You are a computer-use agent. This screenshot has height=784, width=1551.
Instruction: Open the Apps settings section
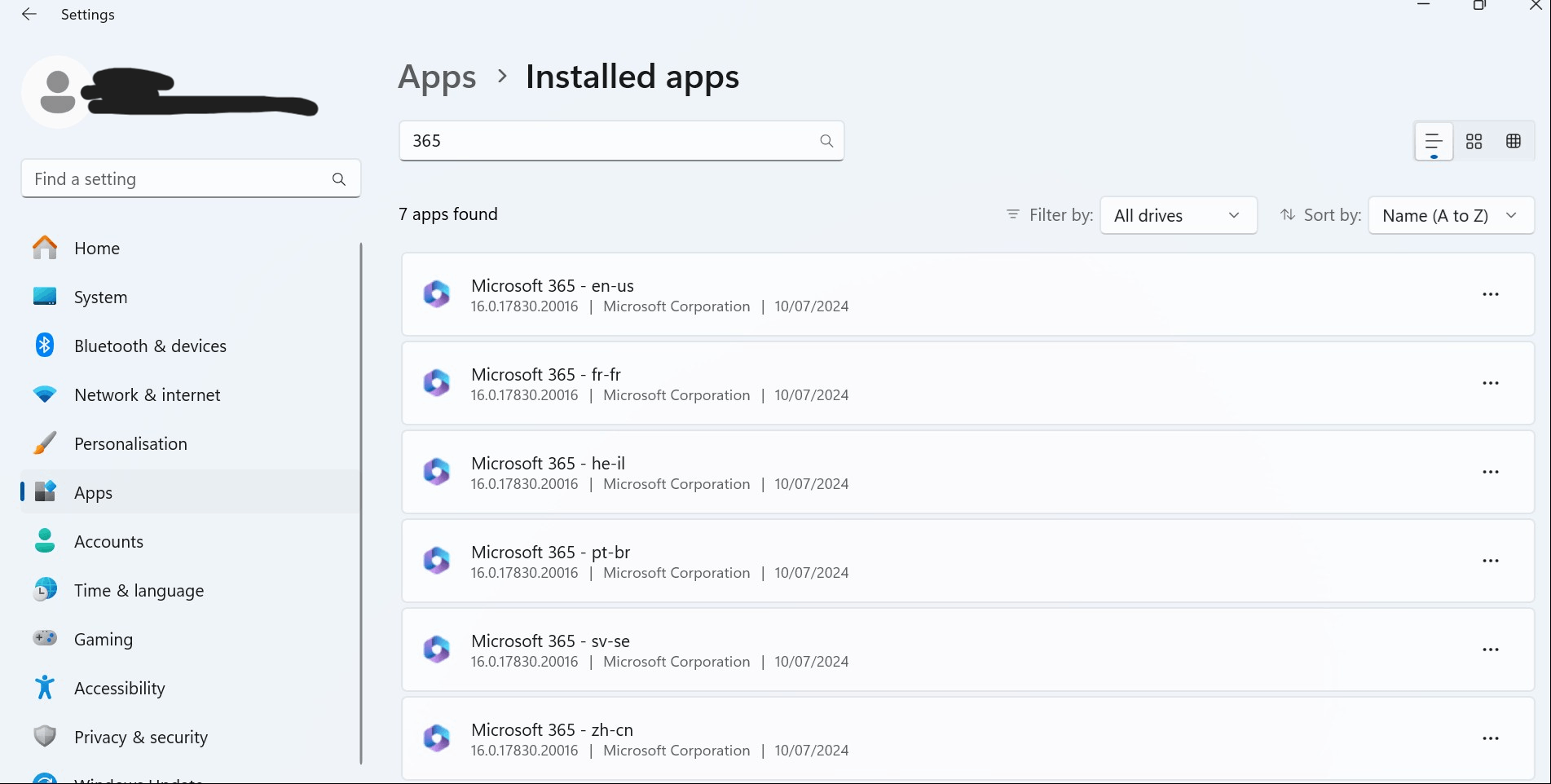191,492
